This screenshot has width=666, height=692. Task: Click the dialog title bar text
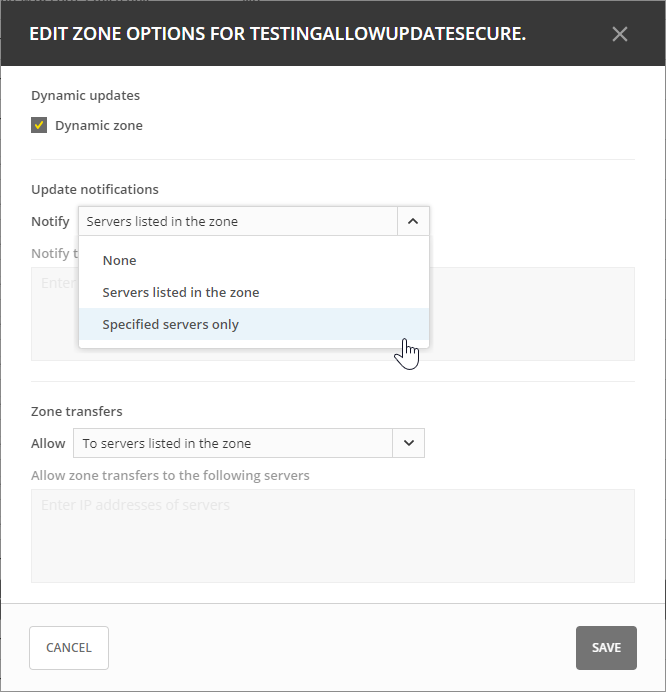tap(277, 34)
